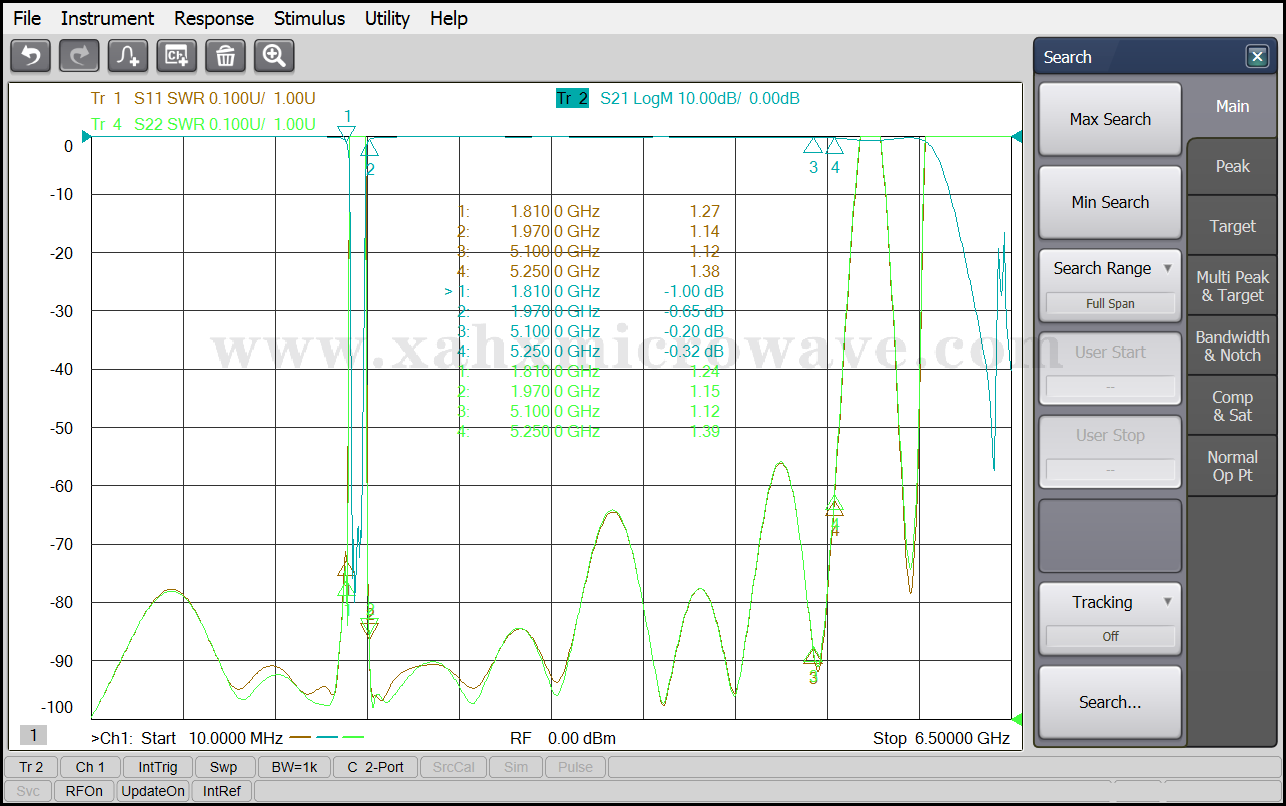Click the Redo arrow toolbar icon
This screenshot has width=1286, height=806.
click(79, 56)
